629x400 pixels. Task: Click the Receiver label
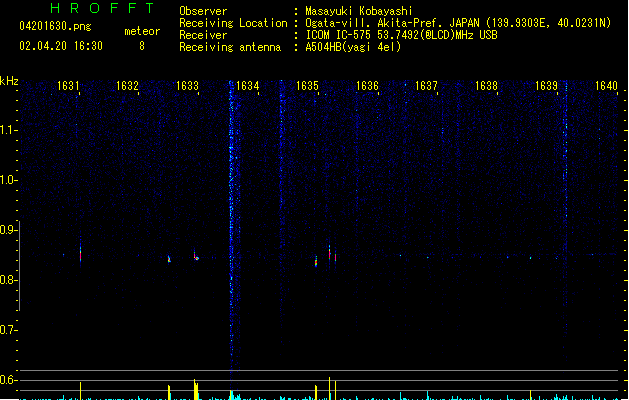(x=203, y=35)
